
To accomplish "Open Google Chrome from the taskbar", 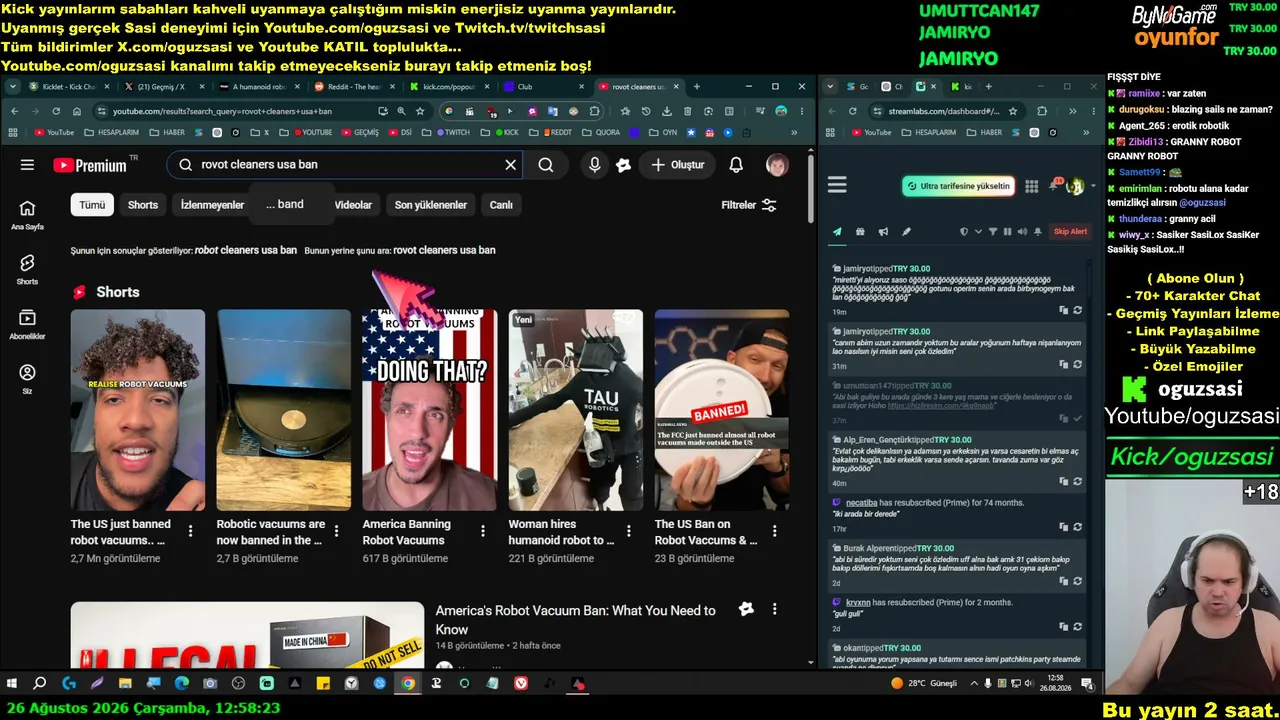I will click(x=408, y=684).
